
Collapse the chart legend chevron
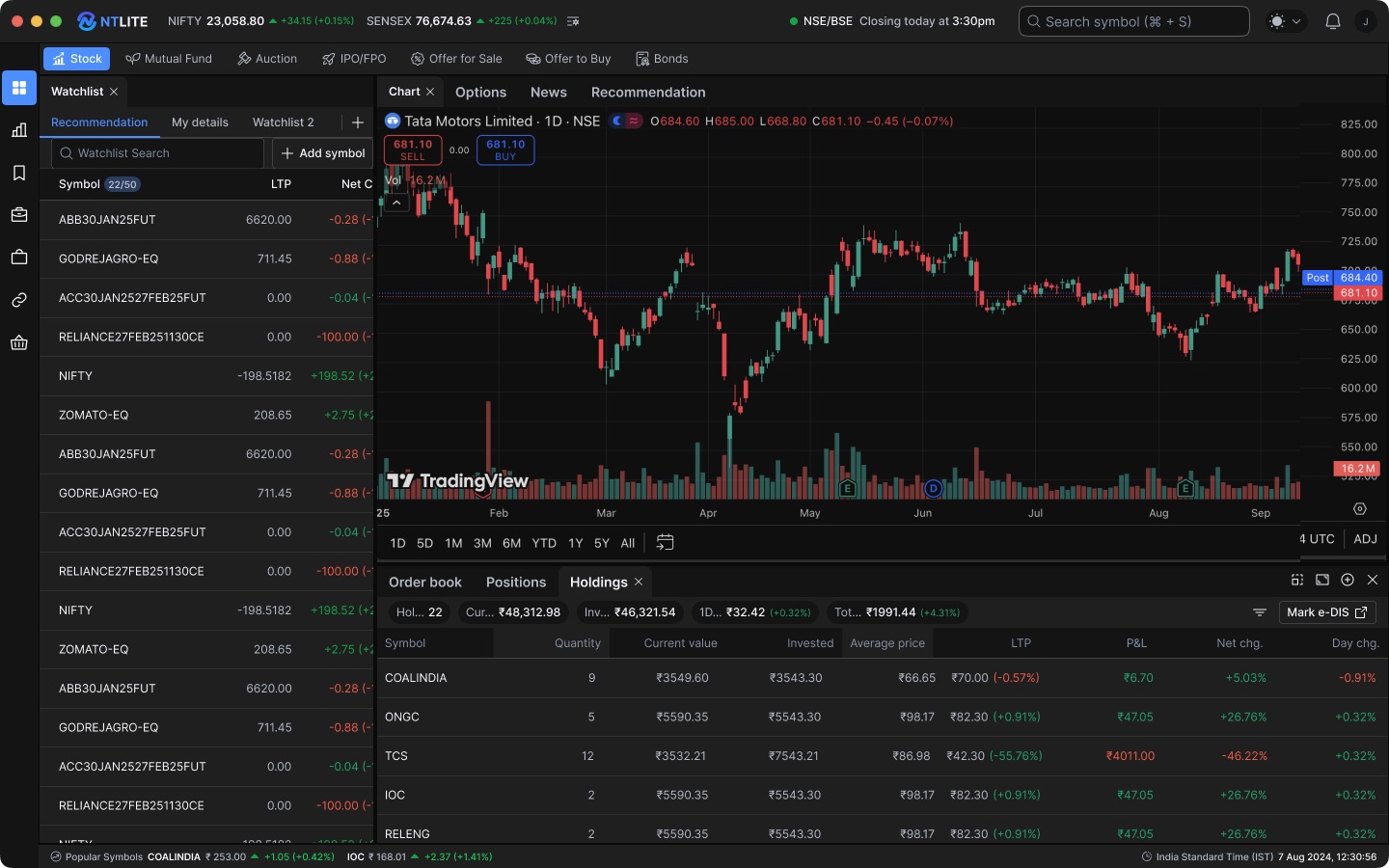point(396,203)
